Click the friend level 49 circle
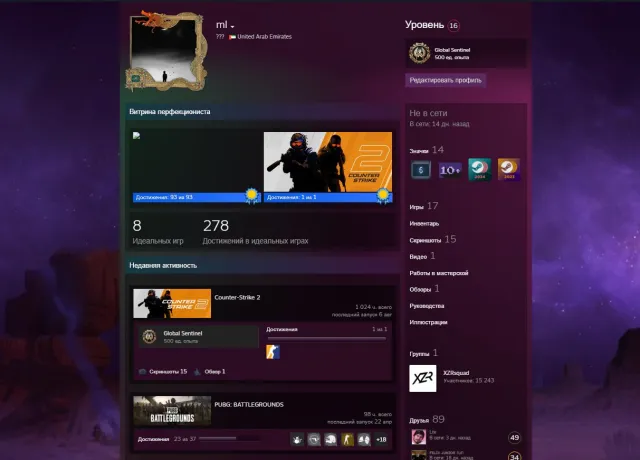 (x=514, y=438)
